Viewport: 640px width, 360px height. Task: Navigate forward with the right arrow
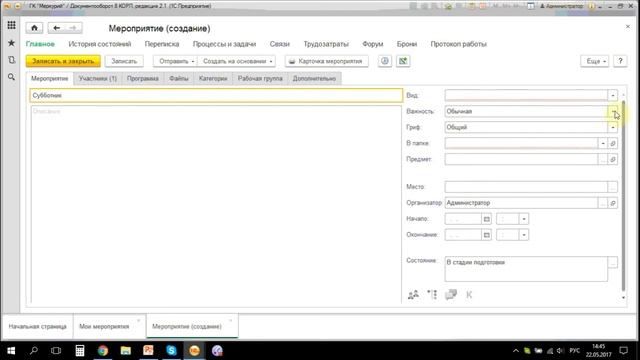tap(73, 28)
